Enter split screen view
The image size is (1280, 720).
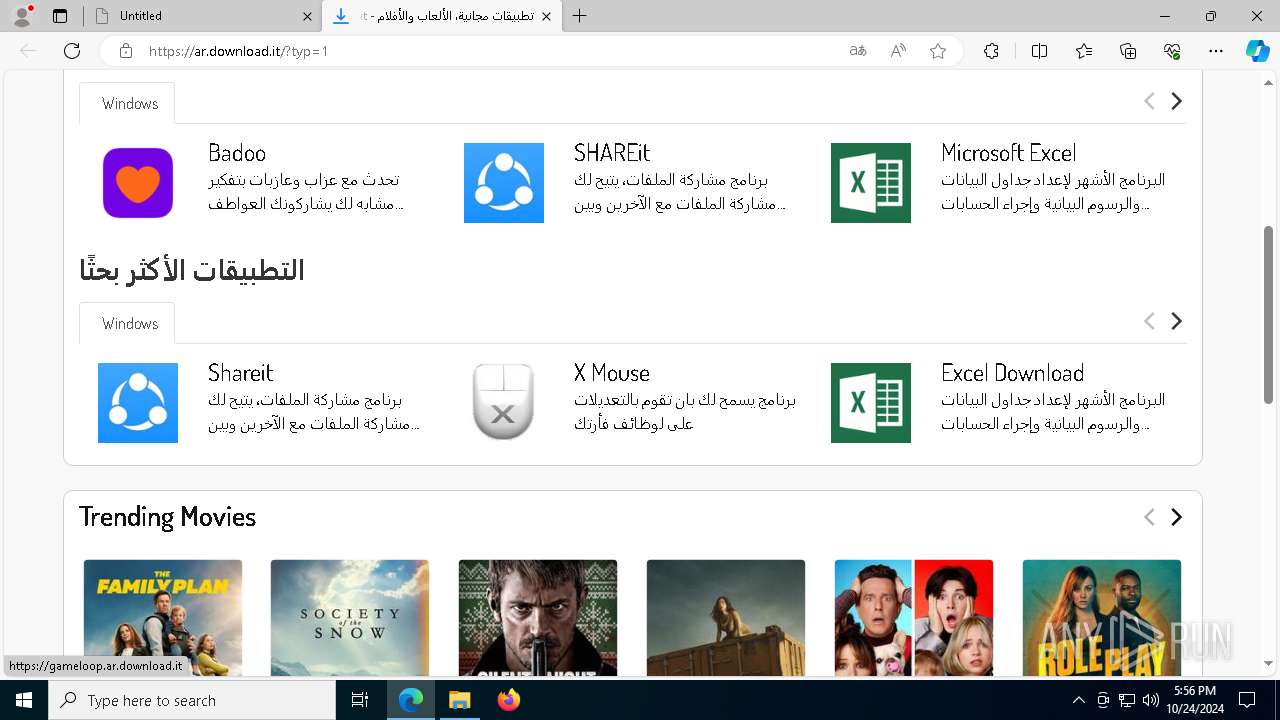click(1039, 51)
